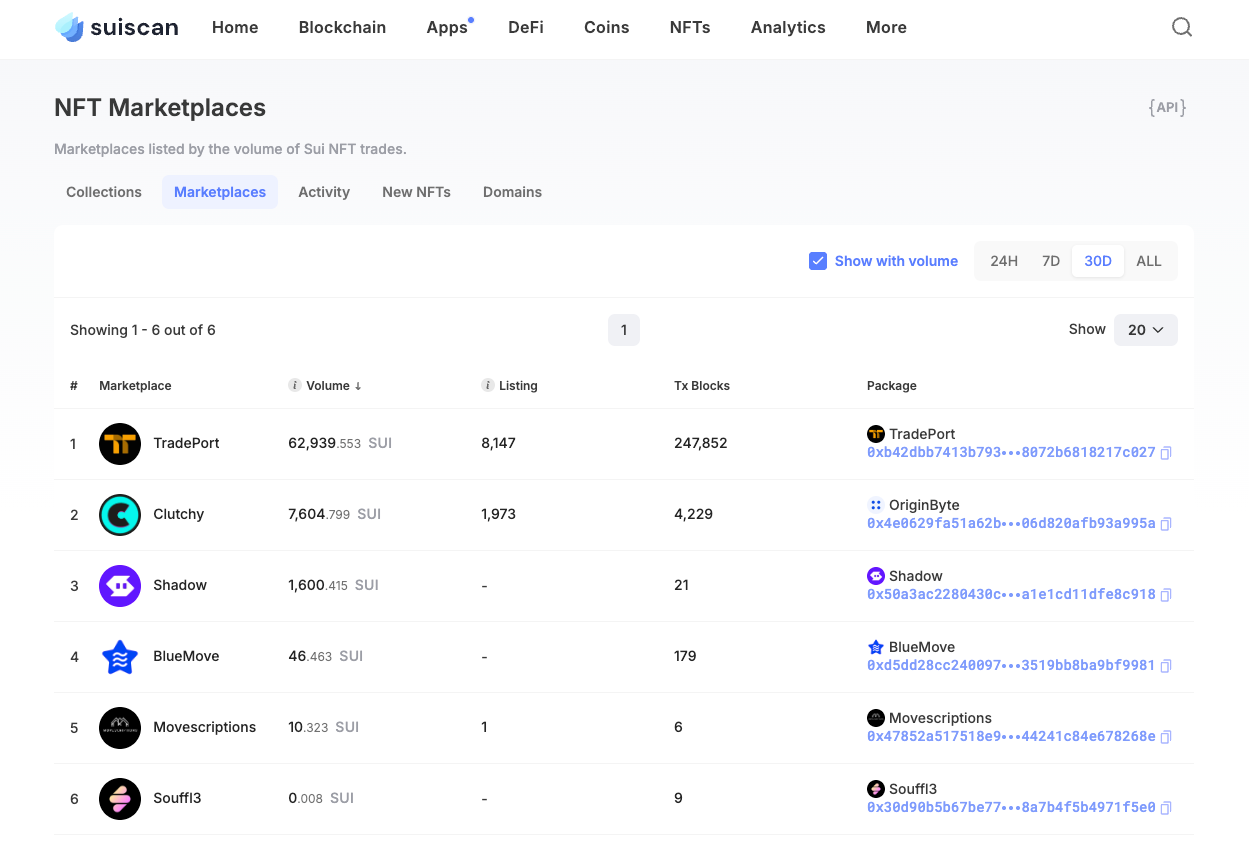
Task: Open OriginByte package address 0x4e0629fa51a62b link
Action: [1011, 524]
